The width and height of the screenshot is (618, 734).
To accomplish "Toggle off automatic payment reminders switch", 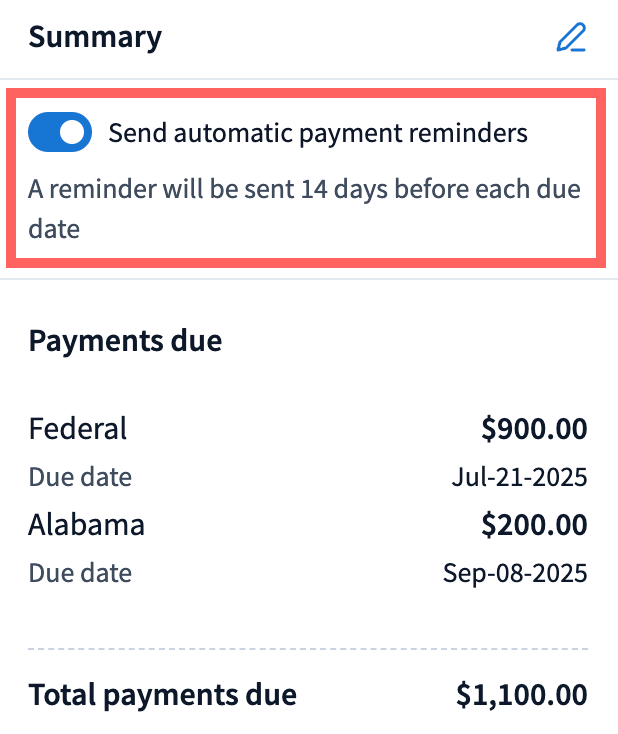I will pos(60,133).
